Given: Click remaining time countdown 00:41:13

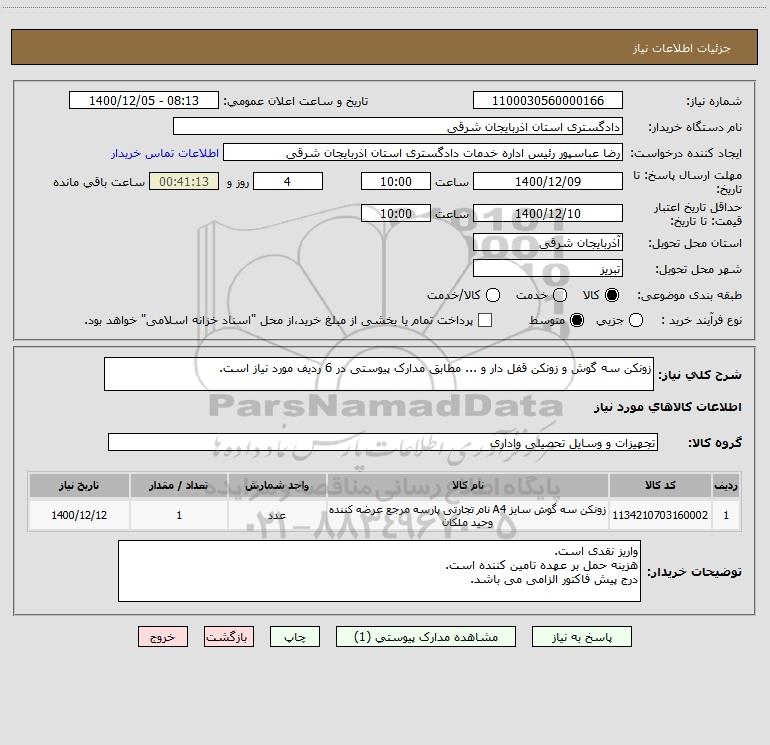Looking at the screenshot, I should 184,181.
